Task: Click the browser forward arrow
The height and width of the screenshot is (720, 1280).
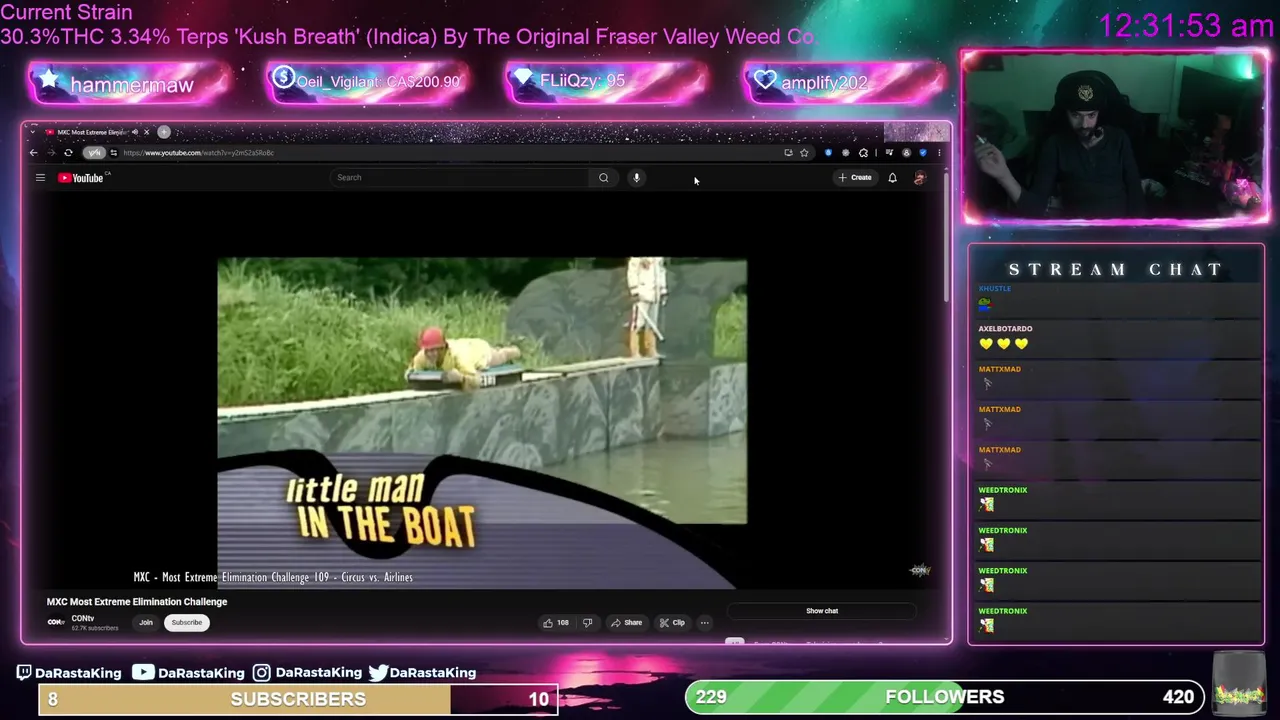Action: pyautogui.click(x=50, y=153)
